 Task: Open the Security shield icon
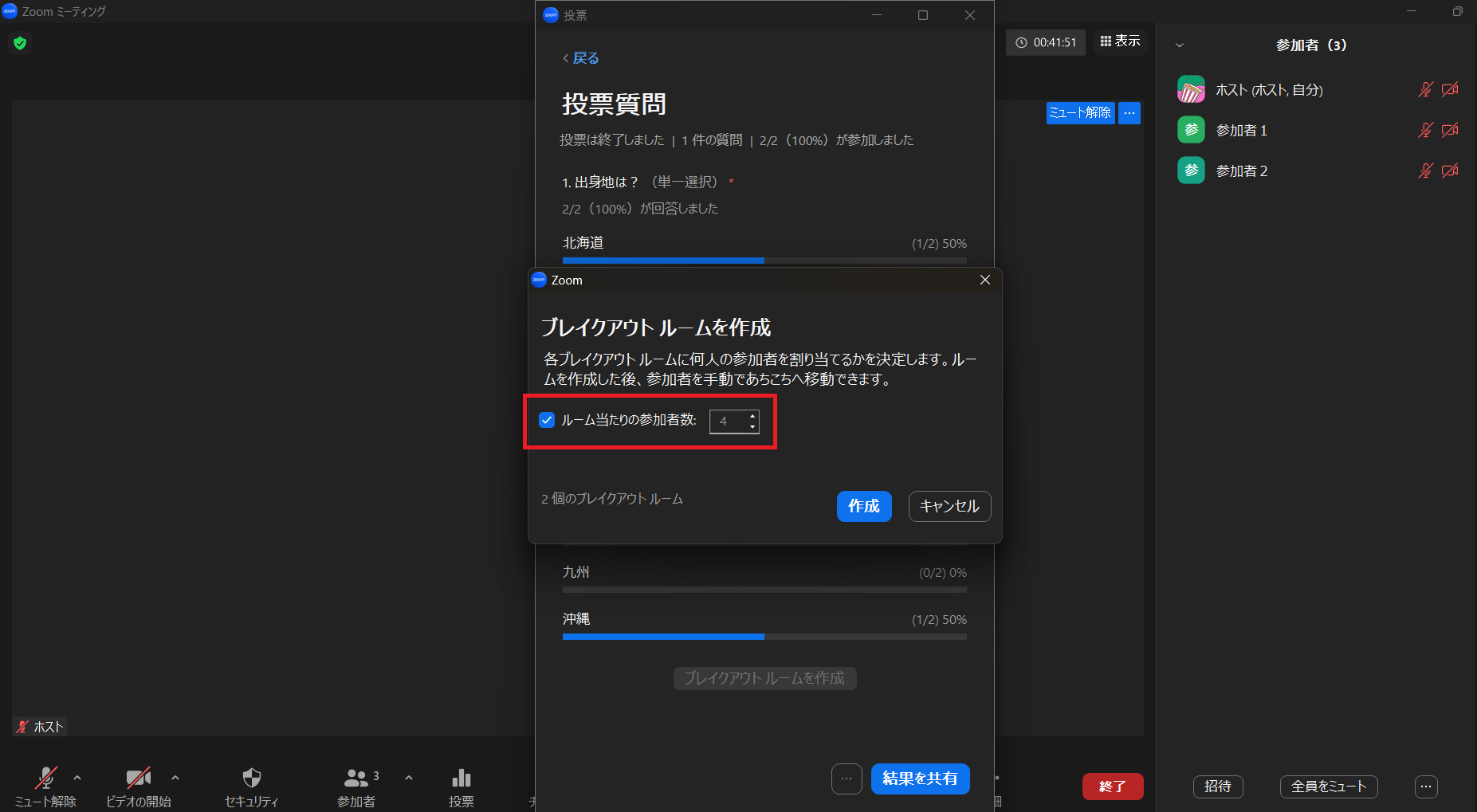click(x=251, y=778)
